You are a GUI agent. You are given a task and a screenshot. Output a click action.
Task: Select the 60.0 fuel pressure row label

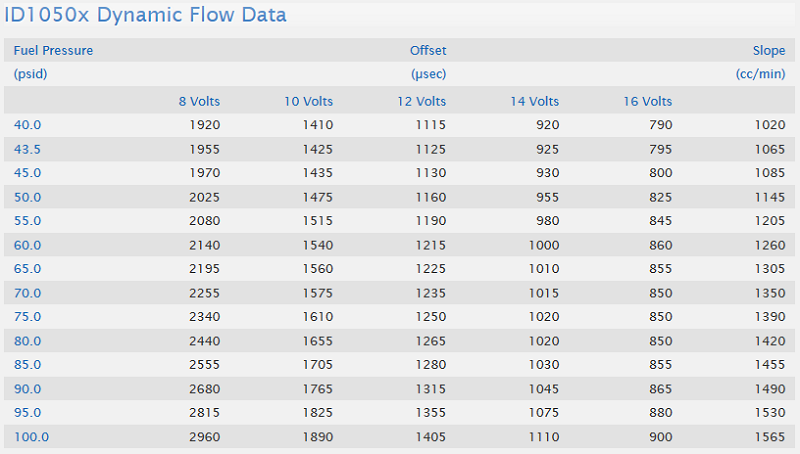pyautogui.click(x=28, y=245)
